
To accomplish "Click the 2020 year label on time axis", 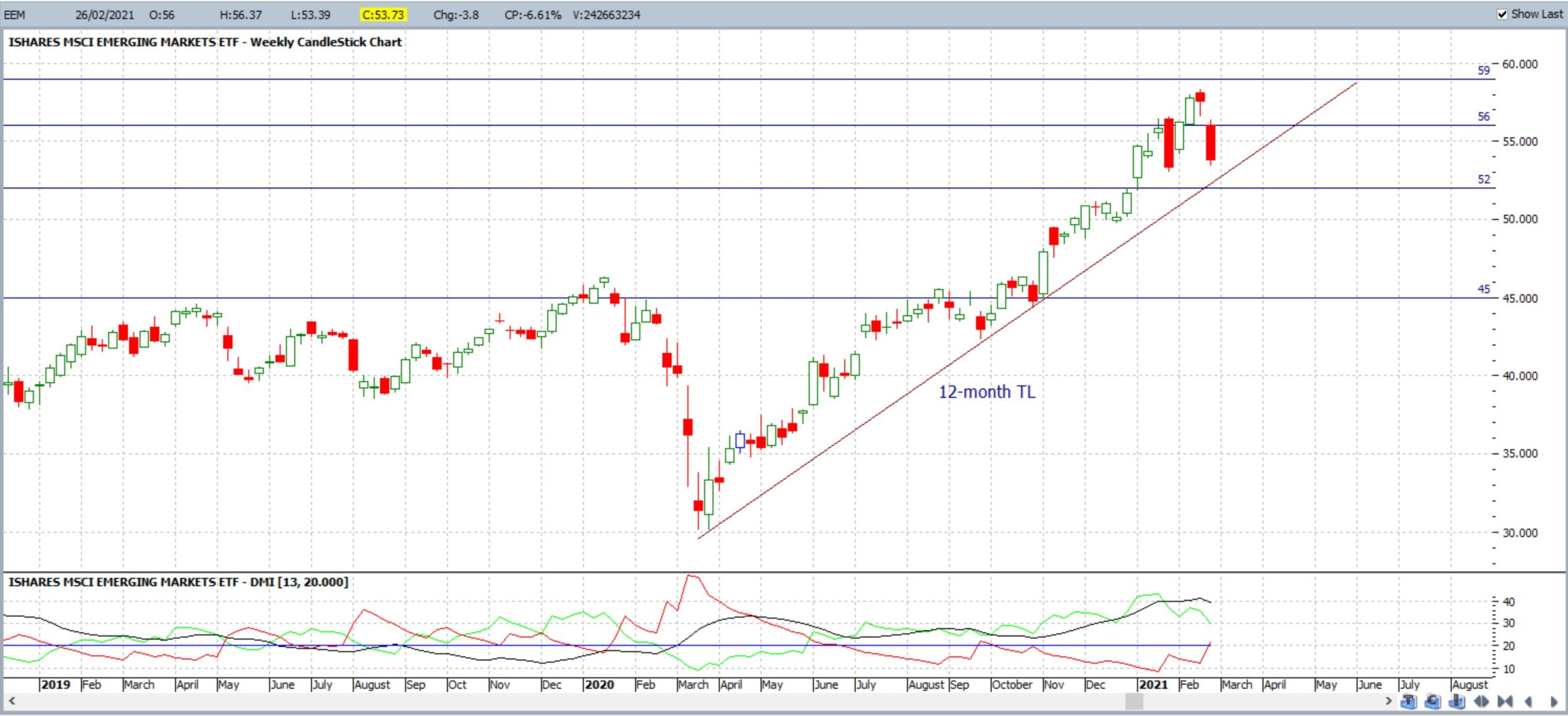I will (599, 685).
